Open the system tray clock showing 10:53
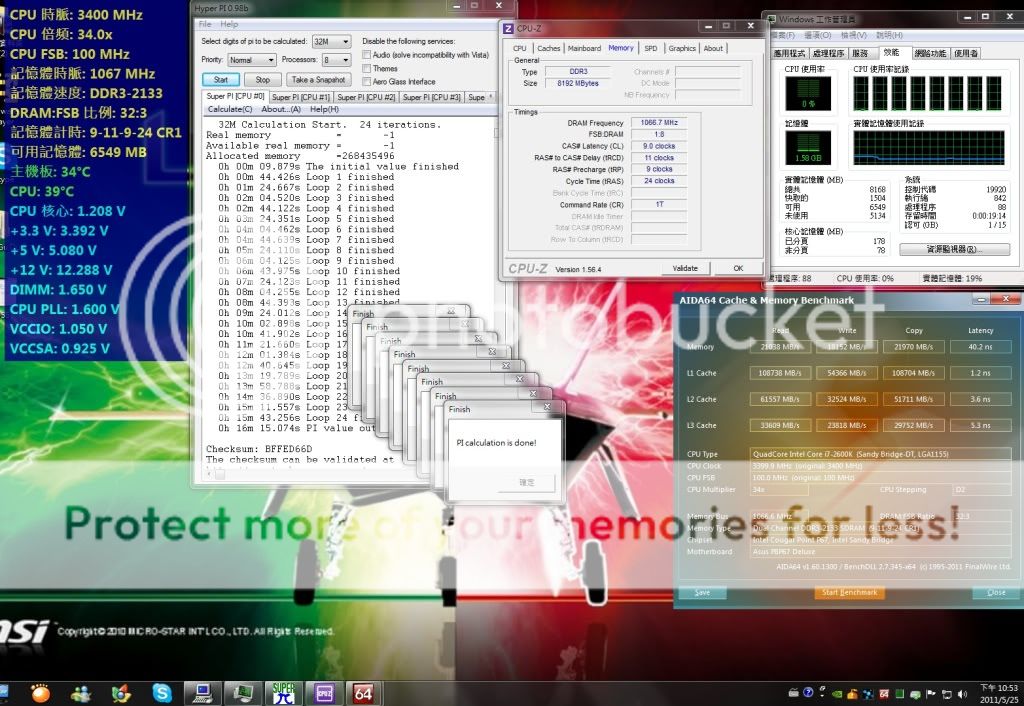The image size is (1024, 706). point(999,694)
